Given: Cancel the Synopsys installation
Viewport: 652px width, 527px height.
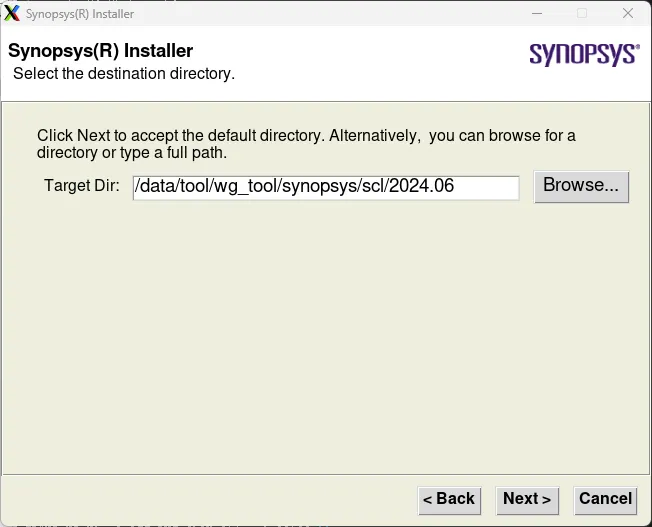Looking at the screenshot, I should [x=605, y=500].
